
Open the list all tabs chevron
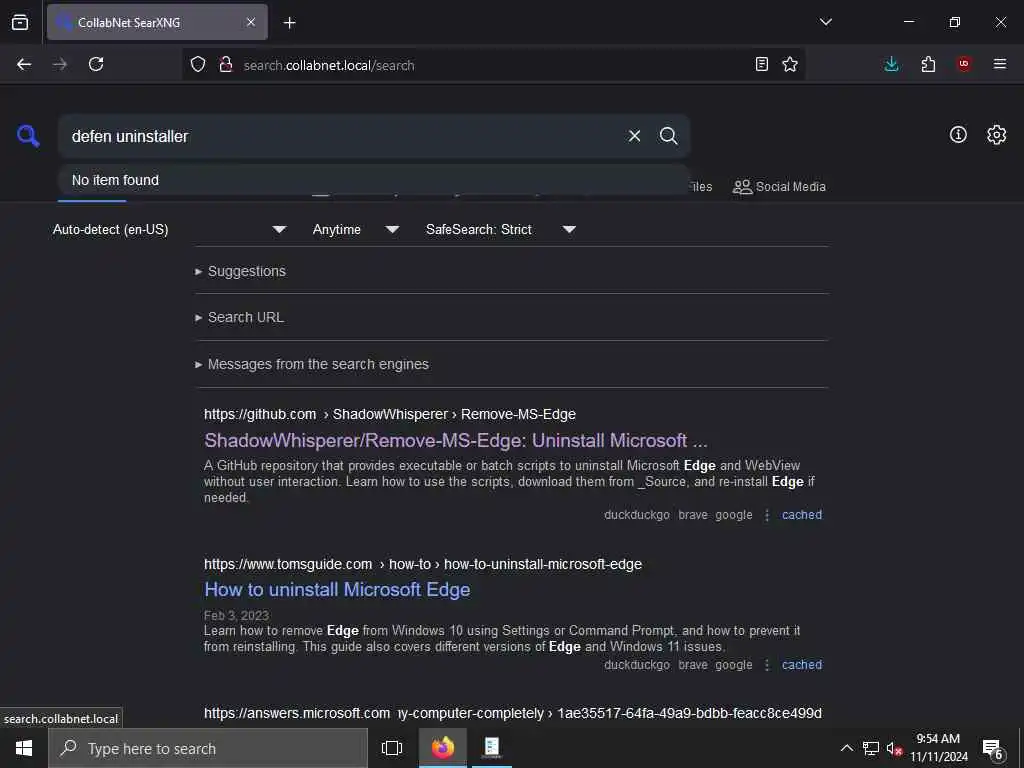(825, 22)
